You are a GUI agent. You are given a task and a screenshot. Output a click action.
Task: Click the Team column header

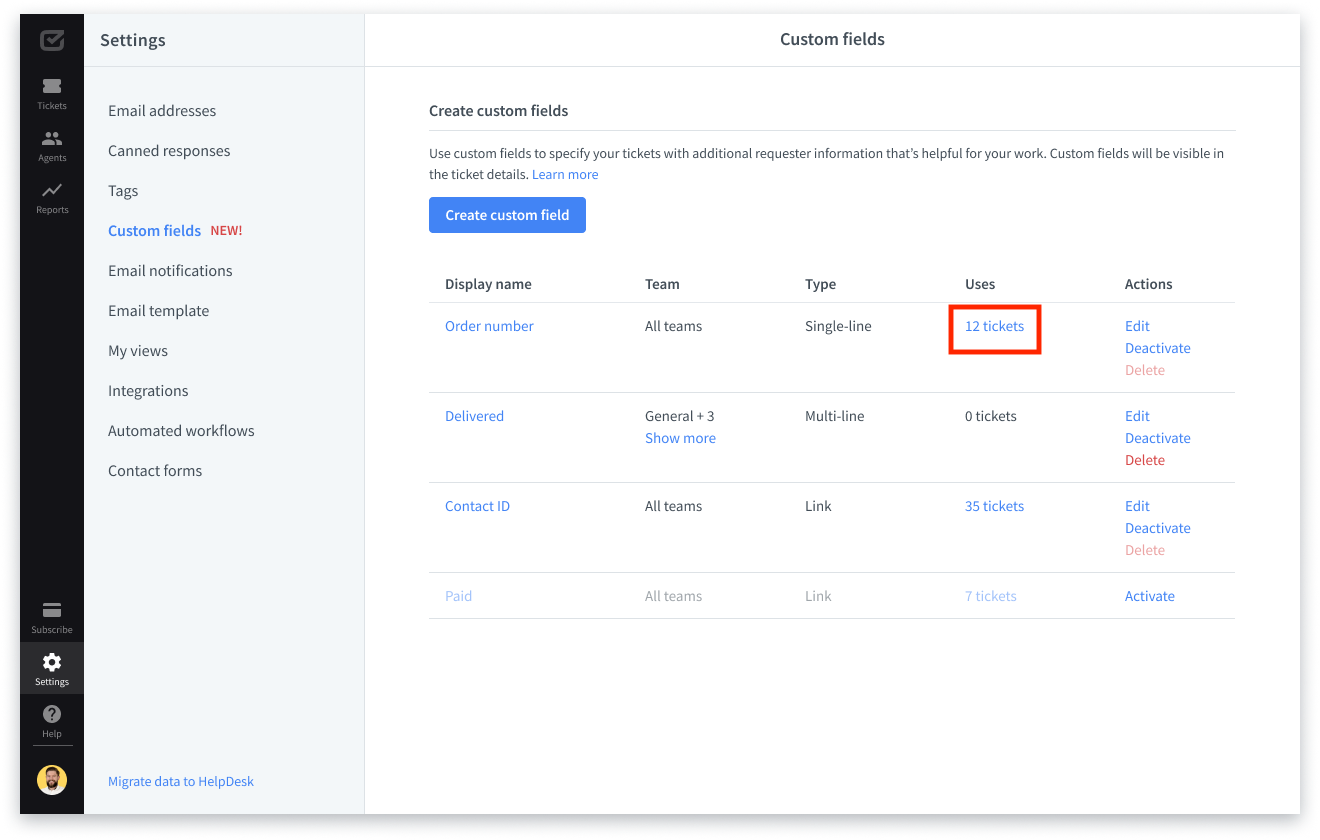[662, 284]
